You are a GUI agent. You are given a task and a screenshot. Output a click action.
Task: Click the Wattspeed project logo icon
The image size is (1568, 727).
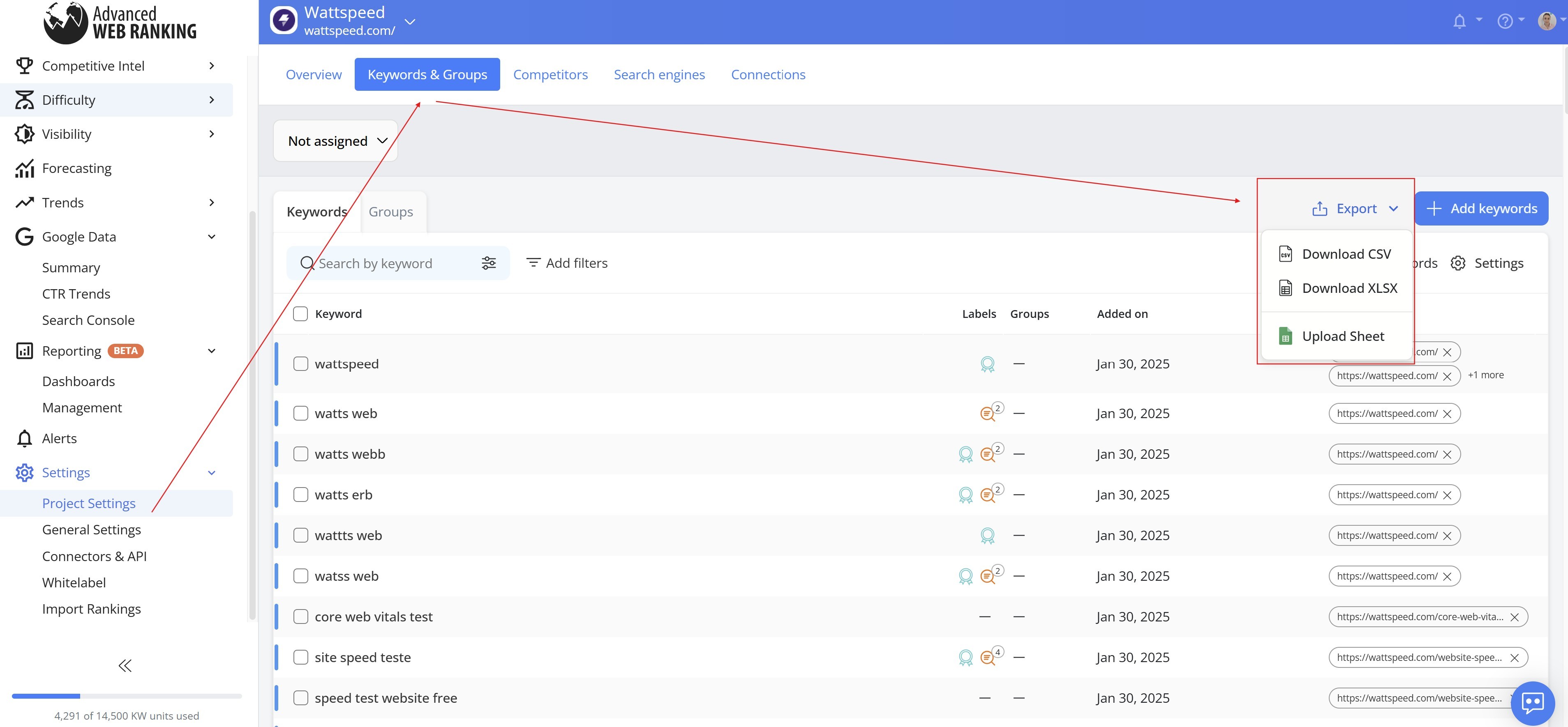(284, 21)
